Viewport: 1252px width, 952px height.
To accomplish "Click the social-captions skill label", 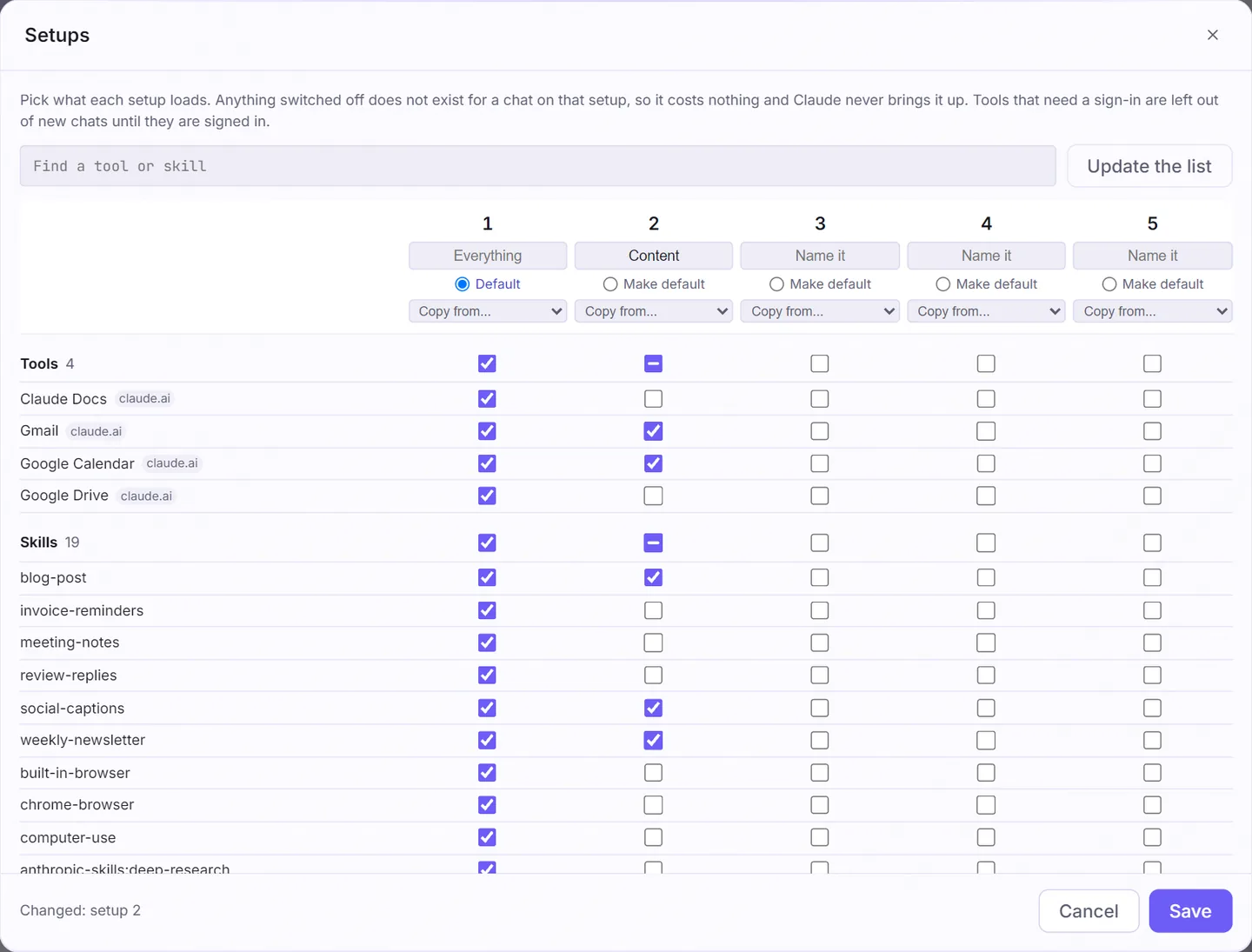I will 72,709.
